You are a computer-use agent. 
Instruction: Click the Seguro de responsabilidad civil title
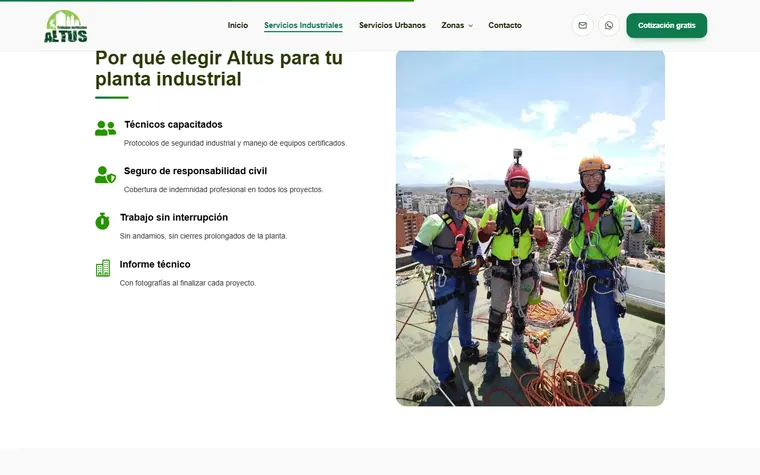[x=195, y=171]
